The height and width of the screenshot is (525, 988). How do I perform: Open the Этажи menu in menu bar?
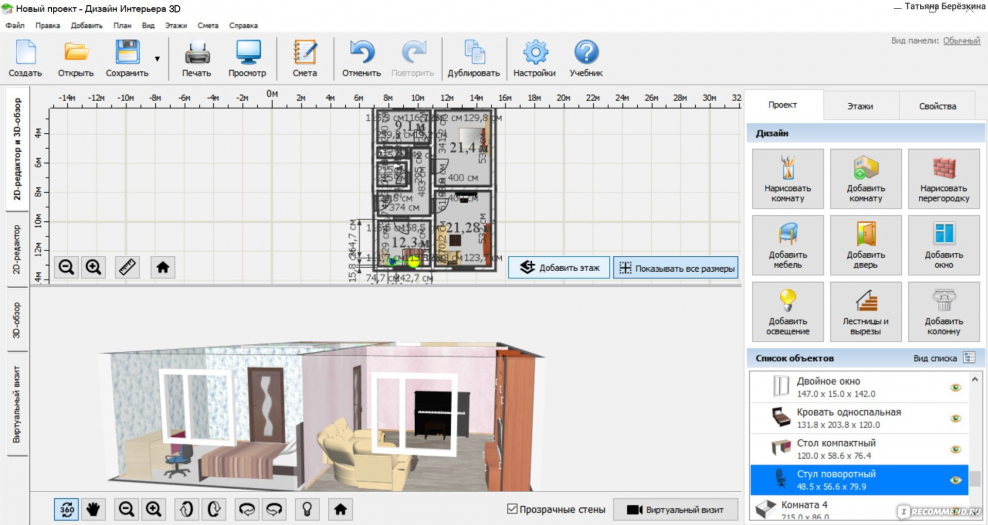(x=176, y=23)
